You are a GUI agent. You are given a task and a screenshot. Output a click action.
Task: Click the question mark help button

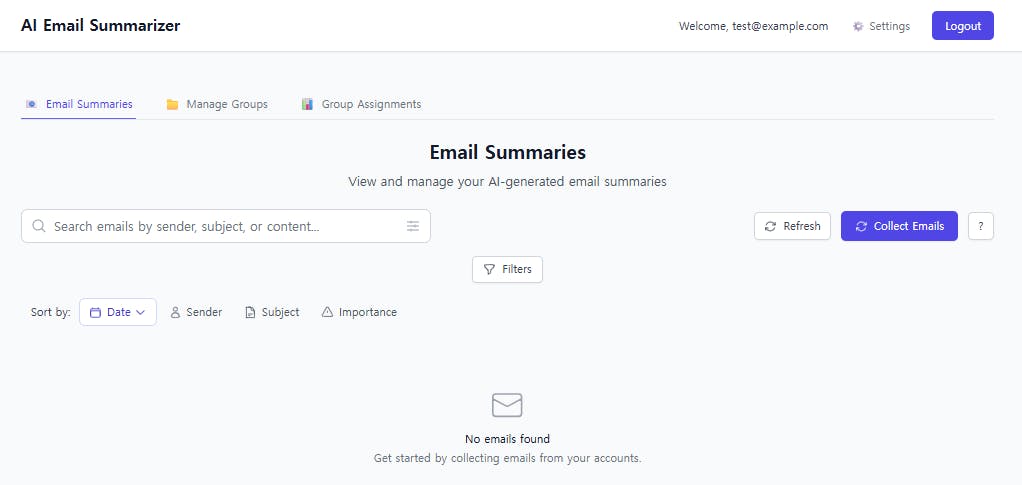(x=980, y=226)
